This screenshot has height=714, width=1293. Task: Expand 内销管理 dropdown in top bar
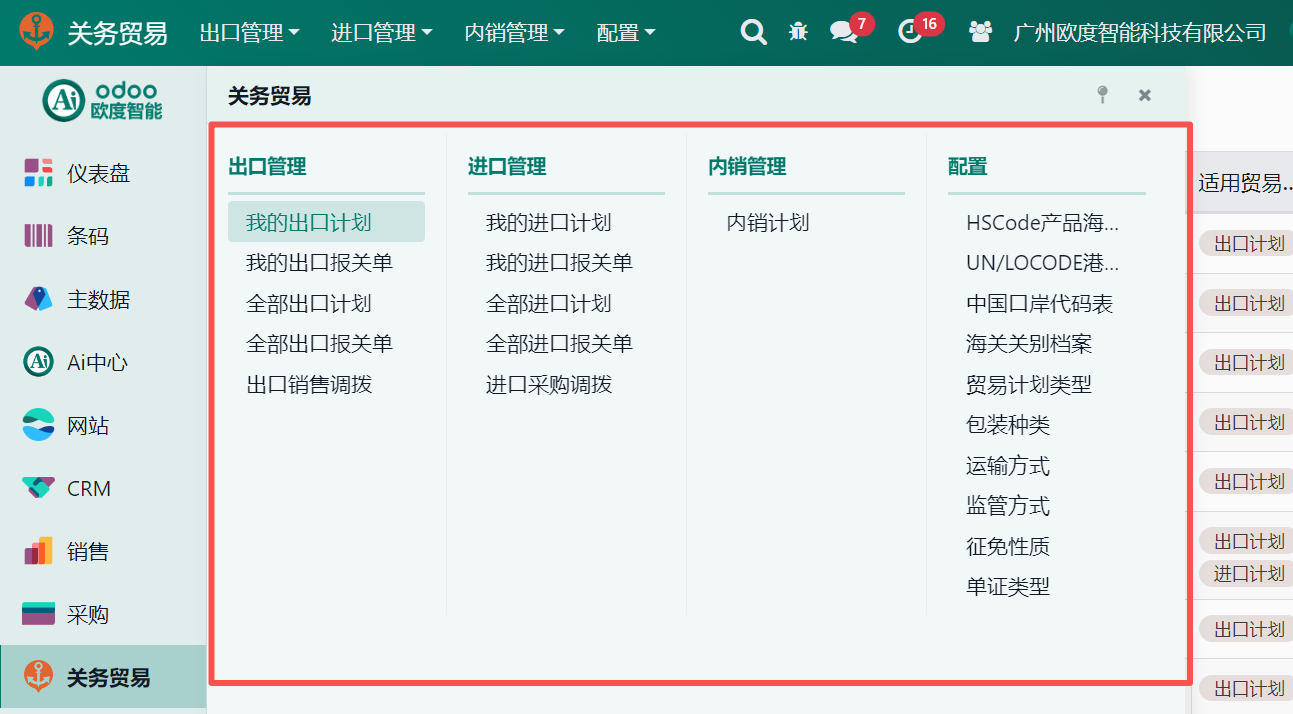(515, 32)
